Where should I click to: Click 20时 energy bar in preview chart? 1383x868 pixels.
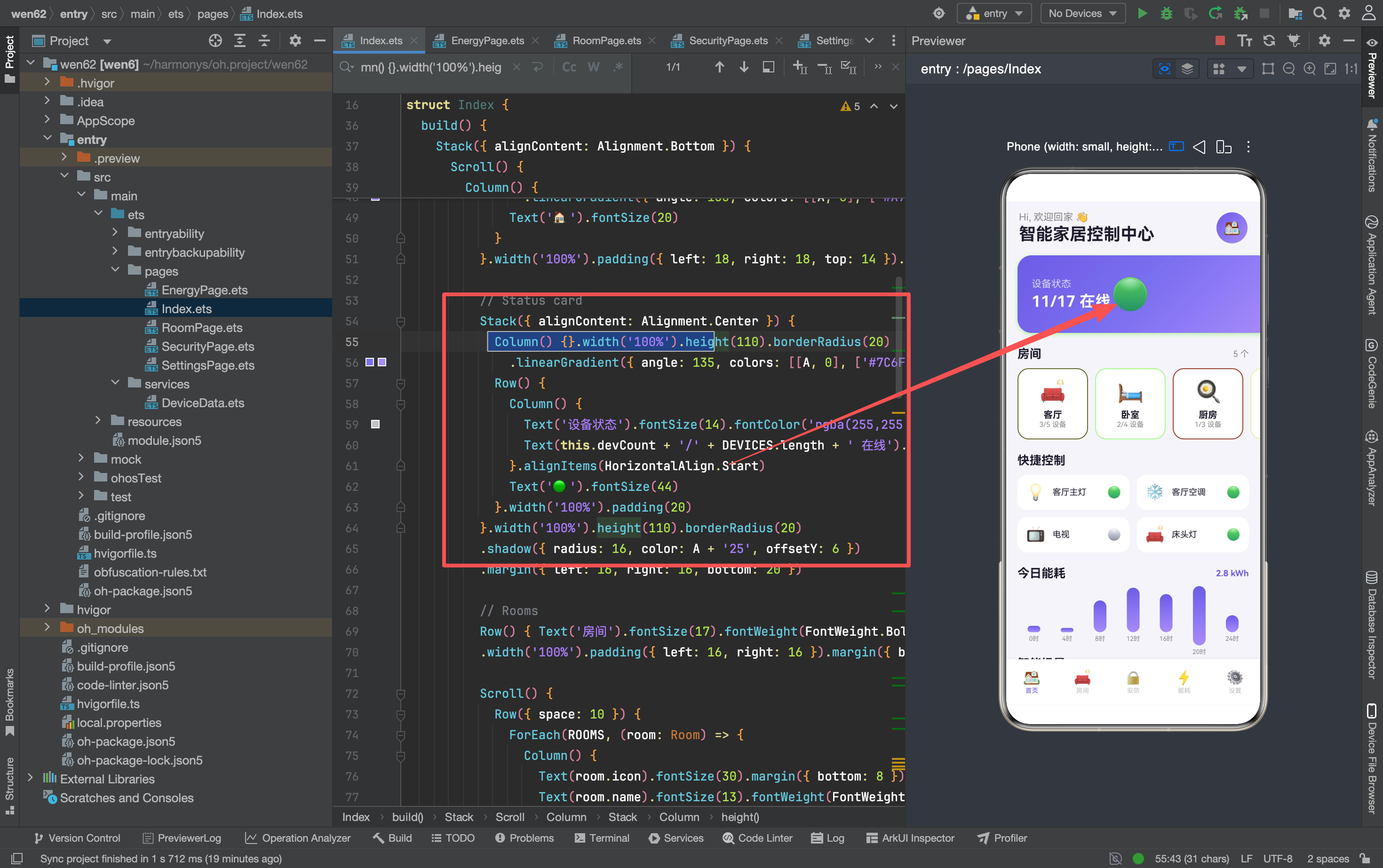coord(1199,615)
